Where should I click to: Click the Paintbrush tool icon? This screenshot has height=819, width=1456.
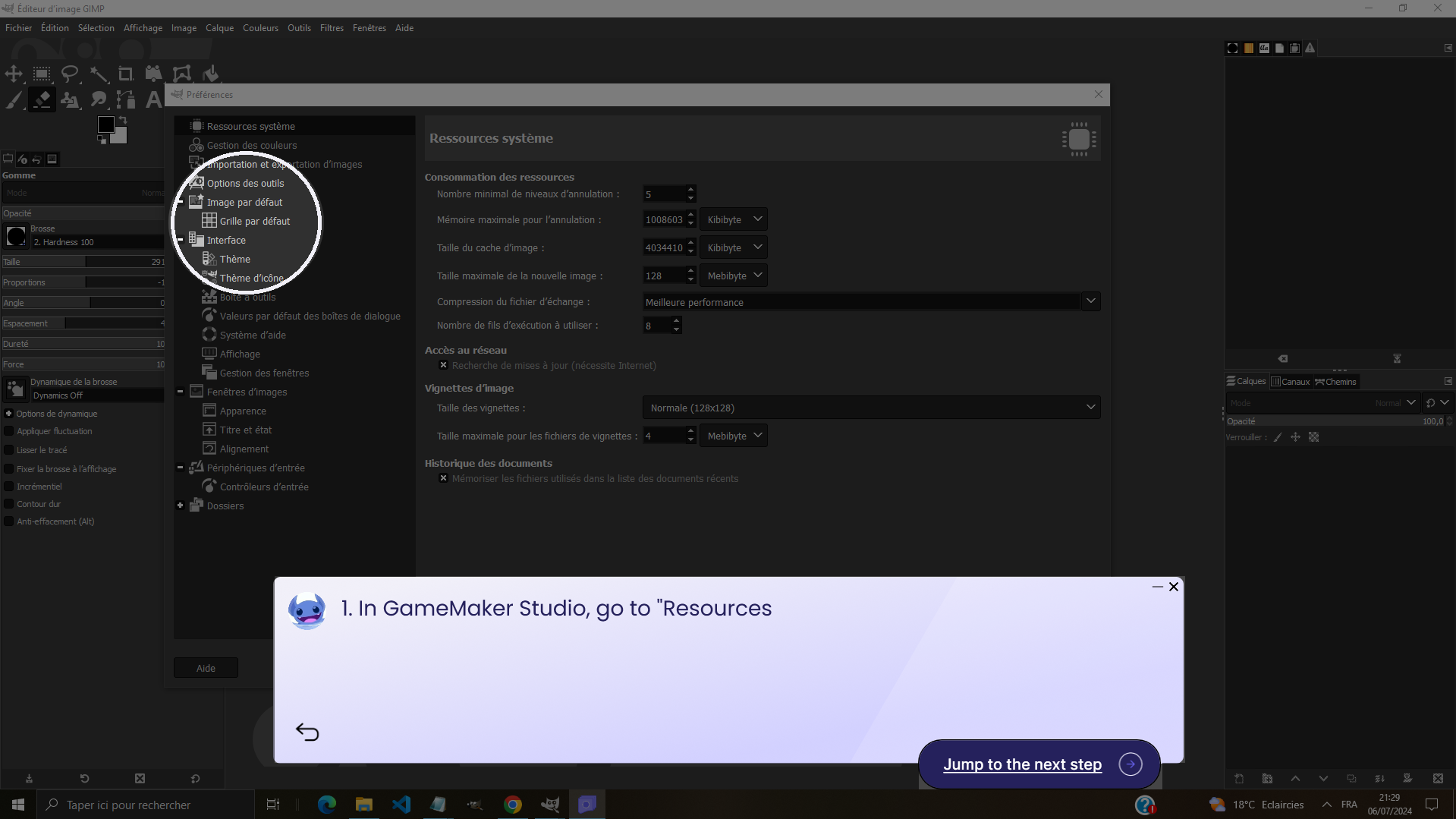(14, 99)
